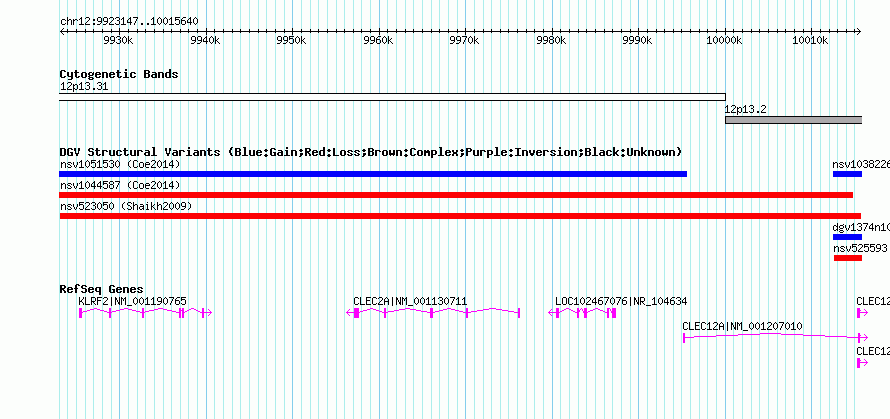890x419 pixels.
Task: Click the KLRF2 gene exon glyph
Action: [x=145, y=313]
